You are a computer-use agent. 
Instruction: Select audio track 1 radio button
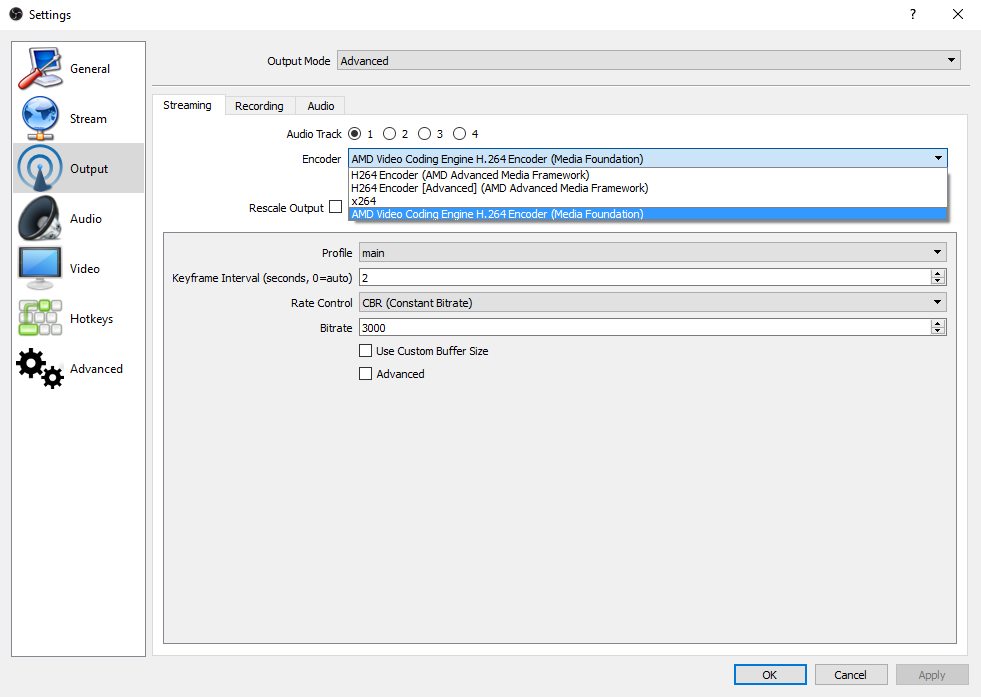tap(355, 133)
